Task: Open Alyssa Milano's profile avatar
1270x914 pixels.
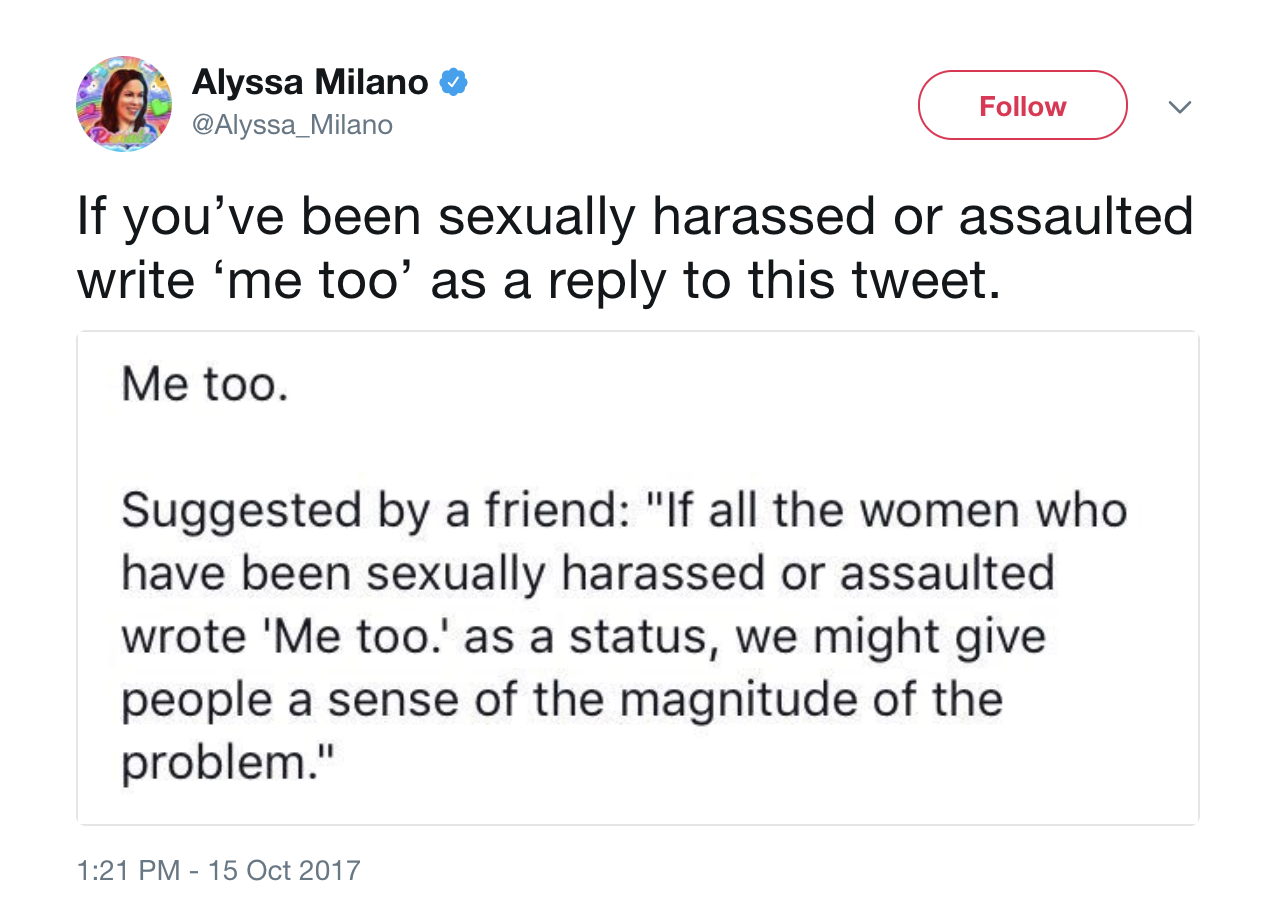Action: coord(124,104)
